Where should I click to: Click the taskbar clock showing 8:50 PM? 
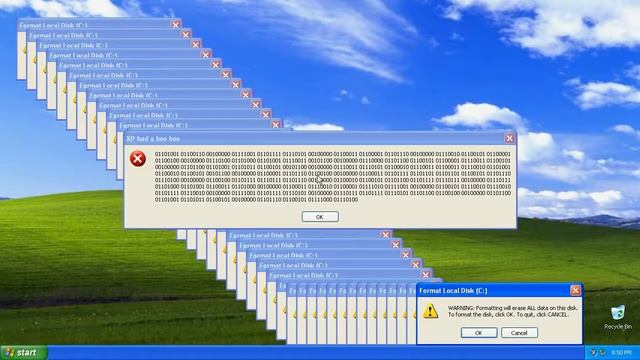tap(621, 352)
